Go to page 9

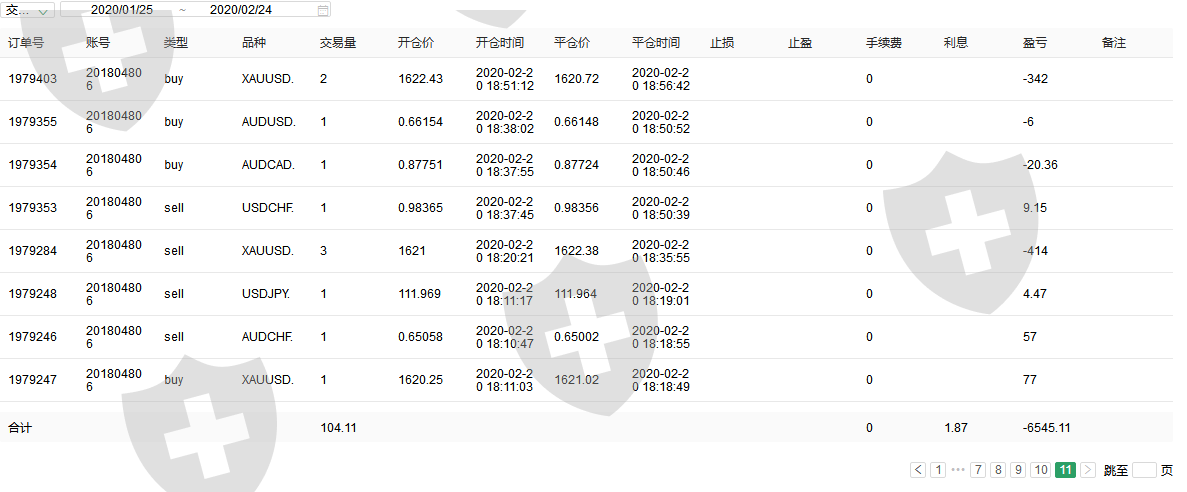coord(1018,470)
